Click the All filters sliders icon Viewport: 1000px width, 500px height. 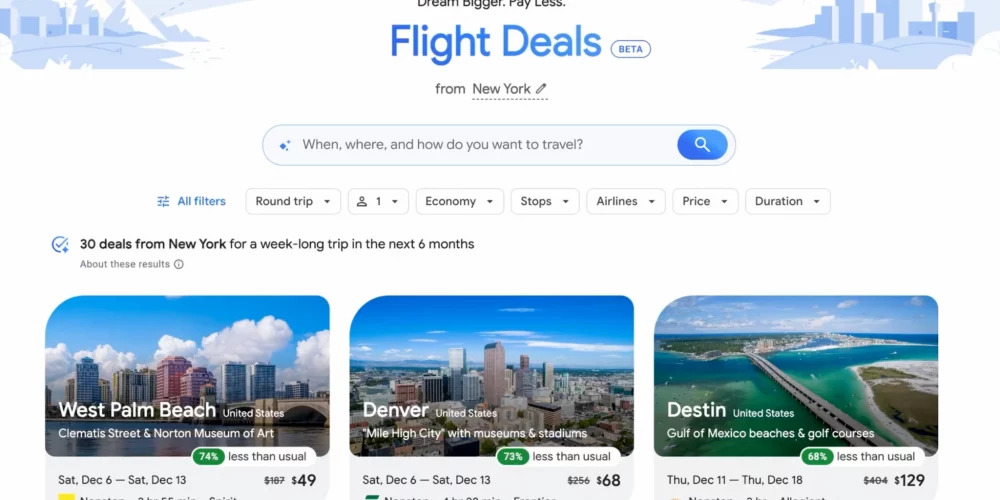[163, 202]
